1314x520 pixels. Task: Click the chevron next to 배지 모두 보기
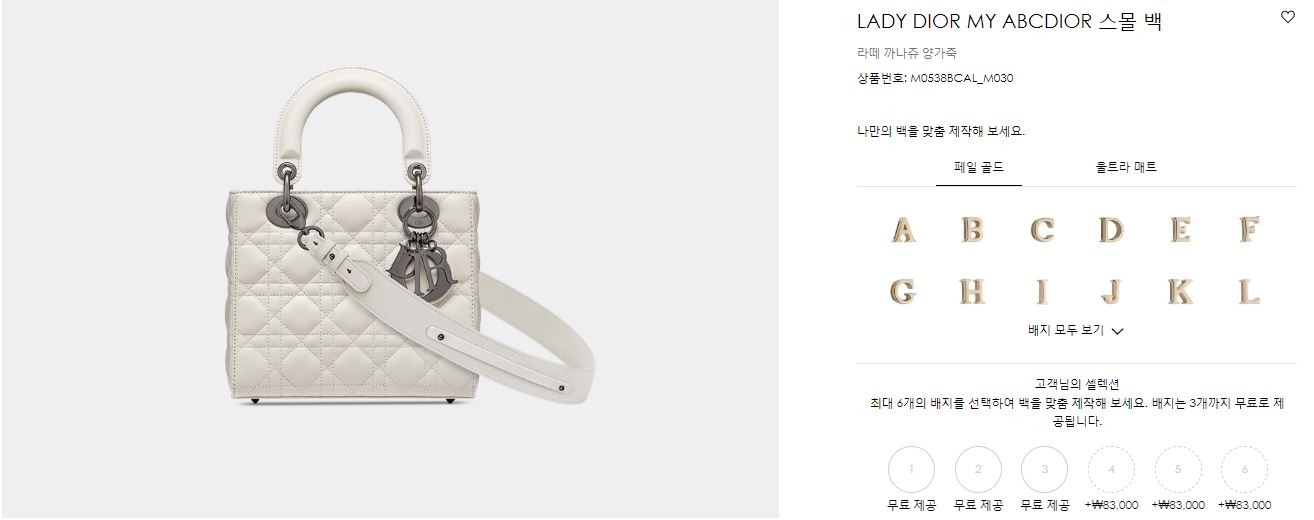[1118, 331]
